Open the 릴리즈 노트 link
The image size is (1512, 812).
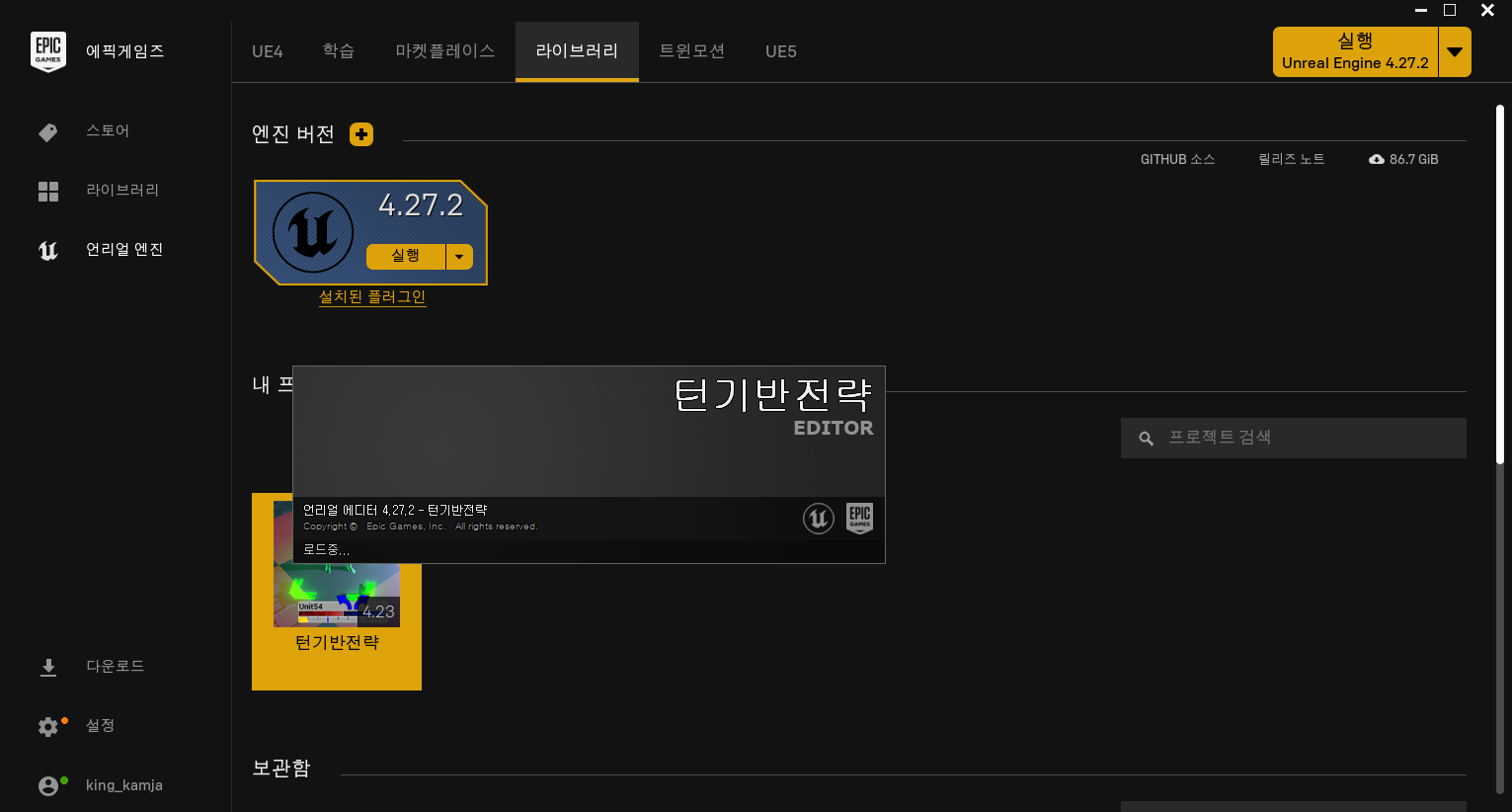pyautogui.click(x=1292, y=159)
